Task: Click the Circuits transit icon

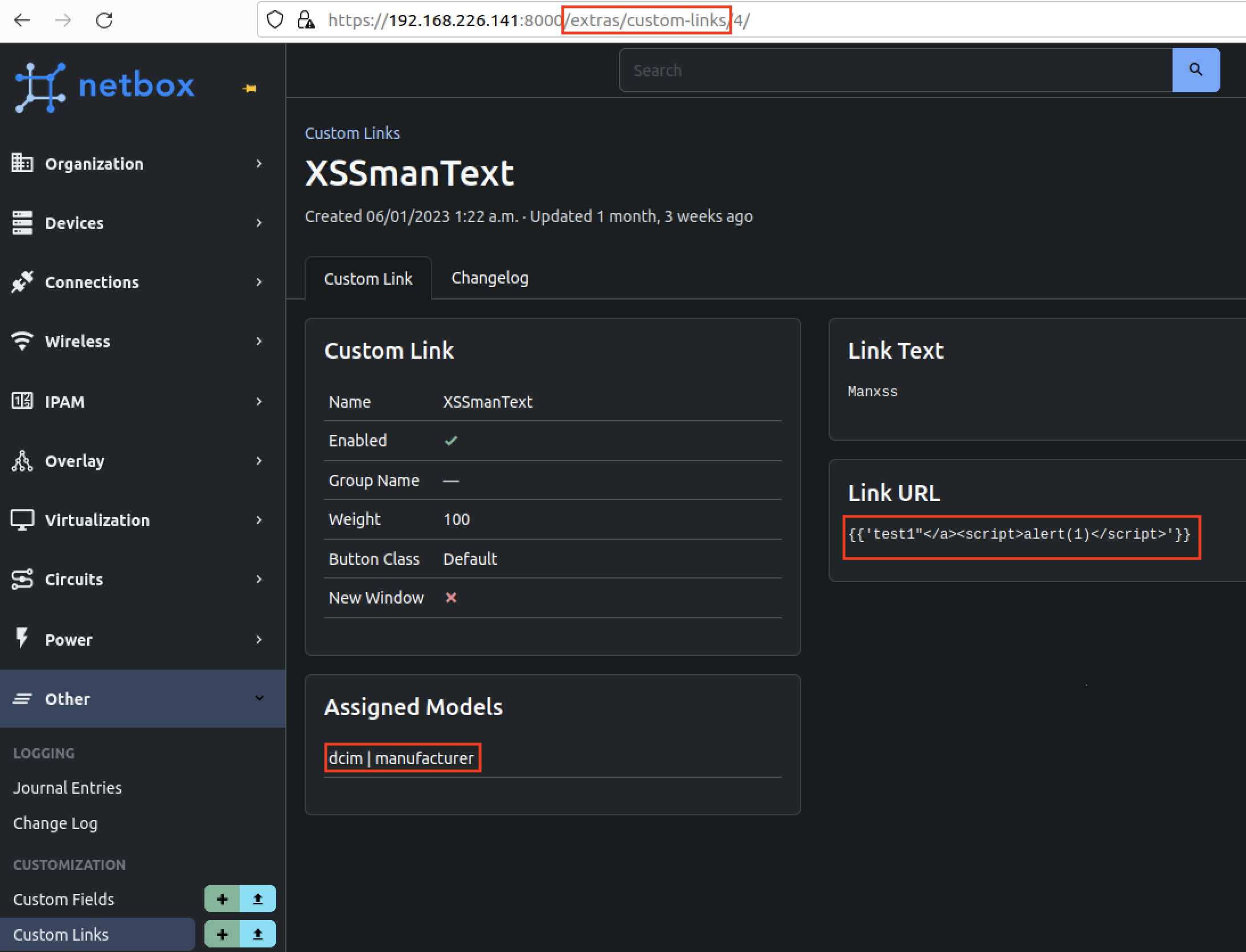Action: (x=22, y=578)
